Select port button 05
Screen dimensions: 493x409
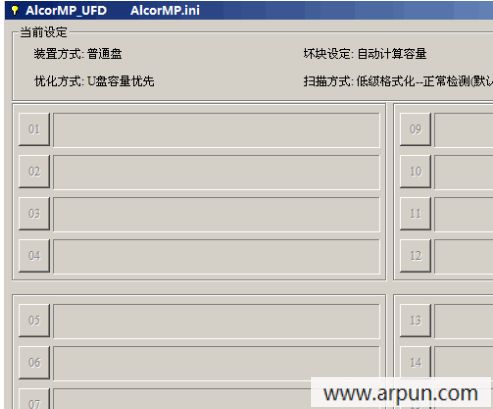[x=34, y=320]
